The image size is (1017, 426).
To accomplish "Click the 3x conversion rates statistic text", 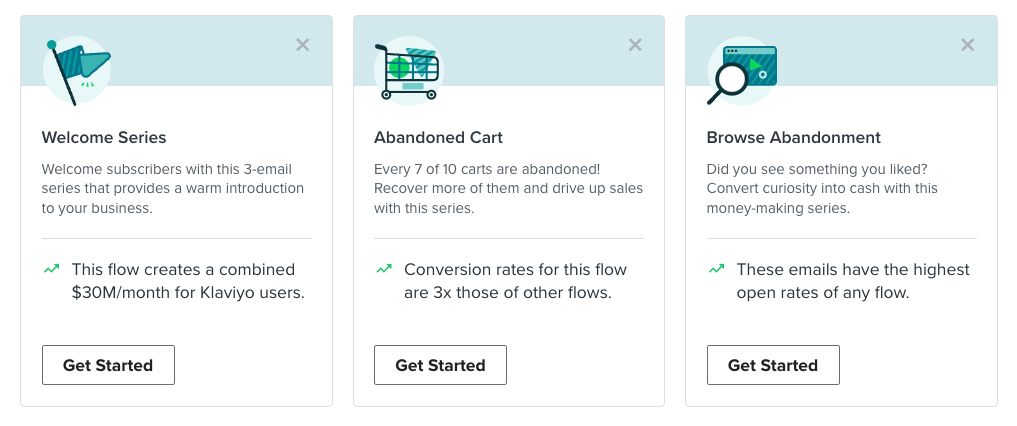I will (516, 281).
